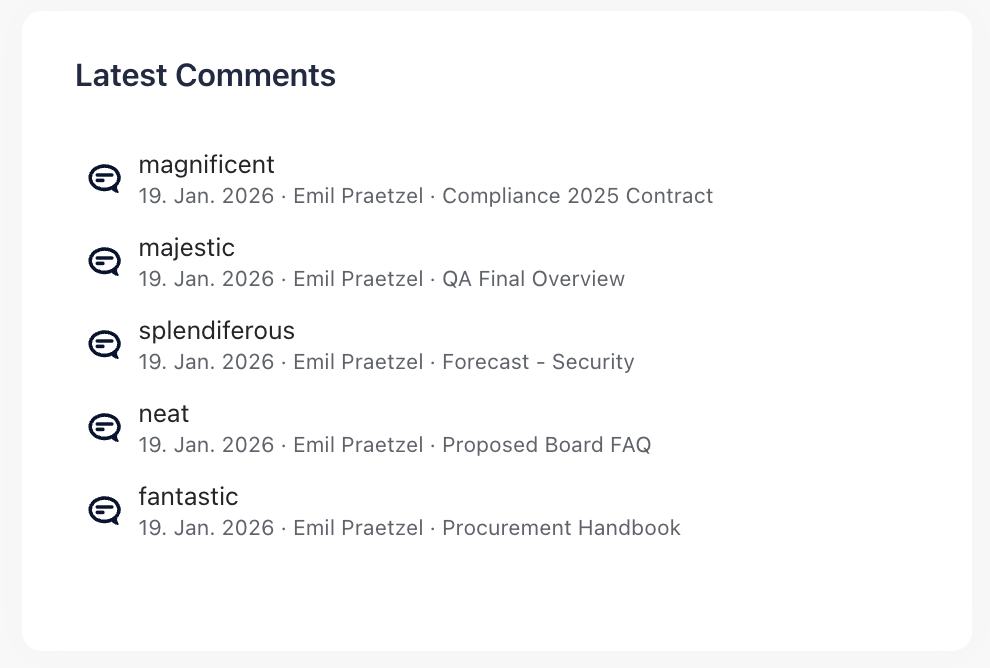Screen dimensions: 990x668
Task: Open the comment titled "fantastic"
Action: tap(188, 496)
